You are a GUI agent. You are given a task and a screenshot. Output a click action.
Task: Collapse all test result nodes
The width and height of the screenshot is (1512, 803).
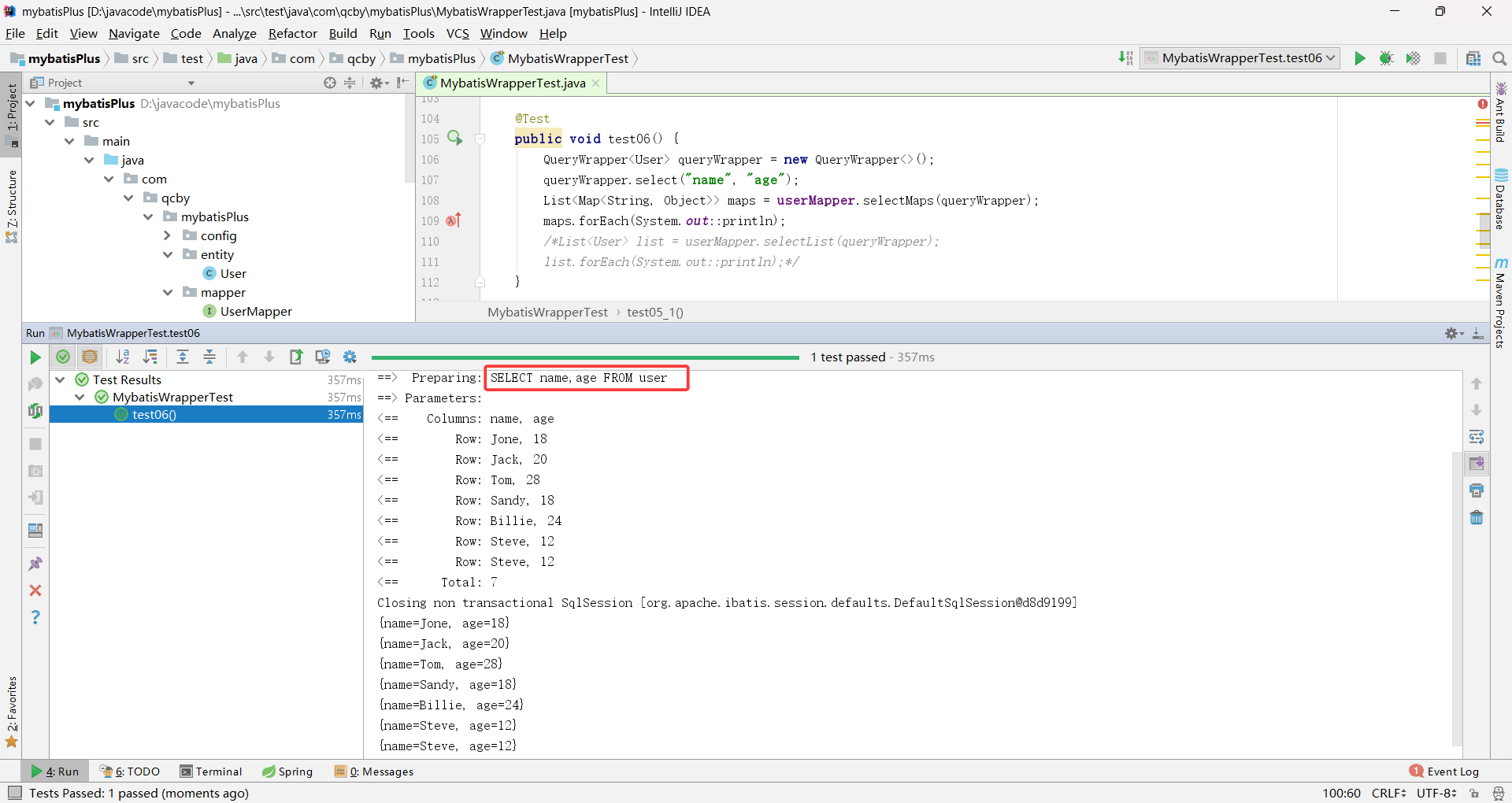tap(209, 357)
